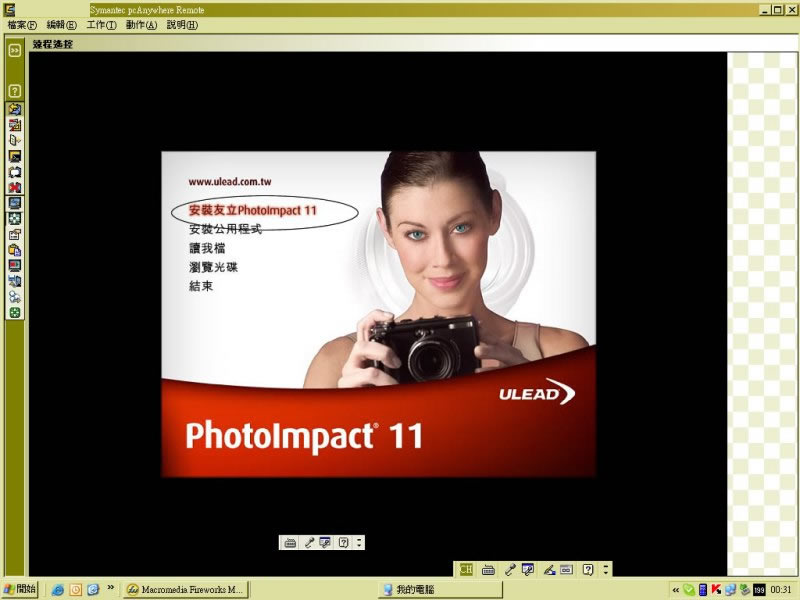Screen dimensions: 800x600
Task: Open the 我的電腦 taskbar button
Action: coord(440,590)
